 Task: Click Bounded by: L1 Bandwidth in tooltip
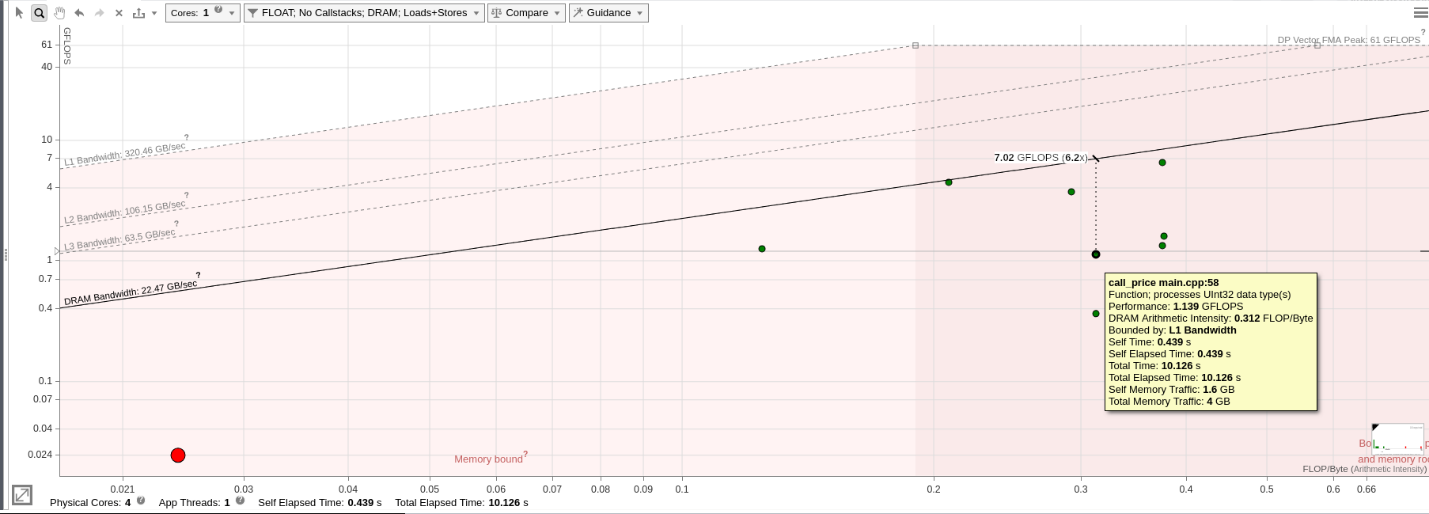point(1172,330)
